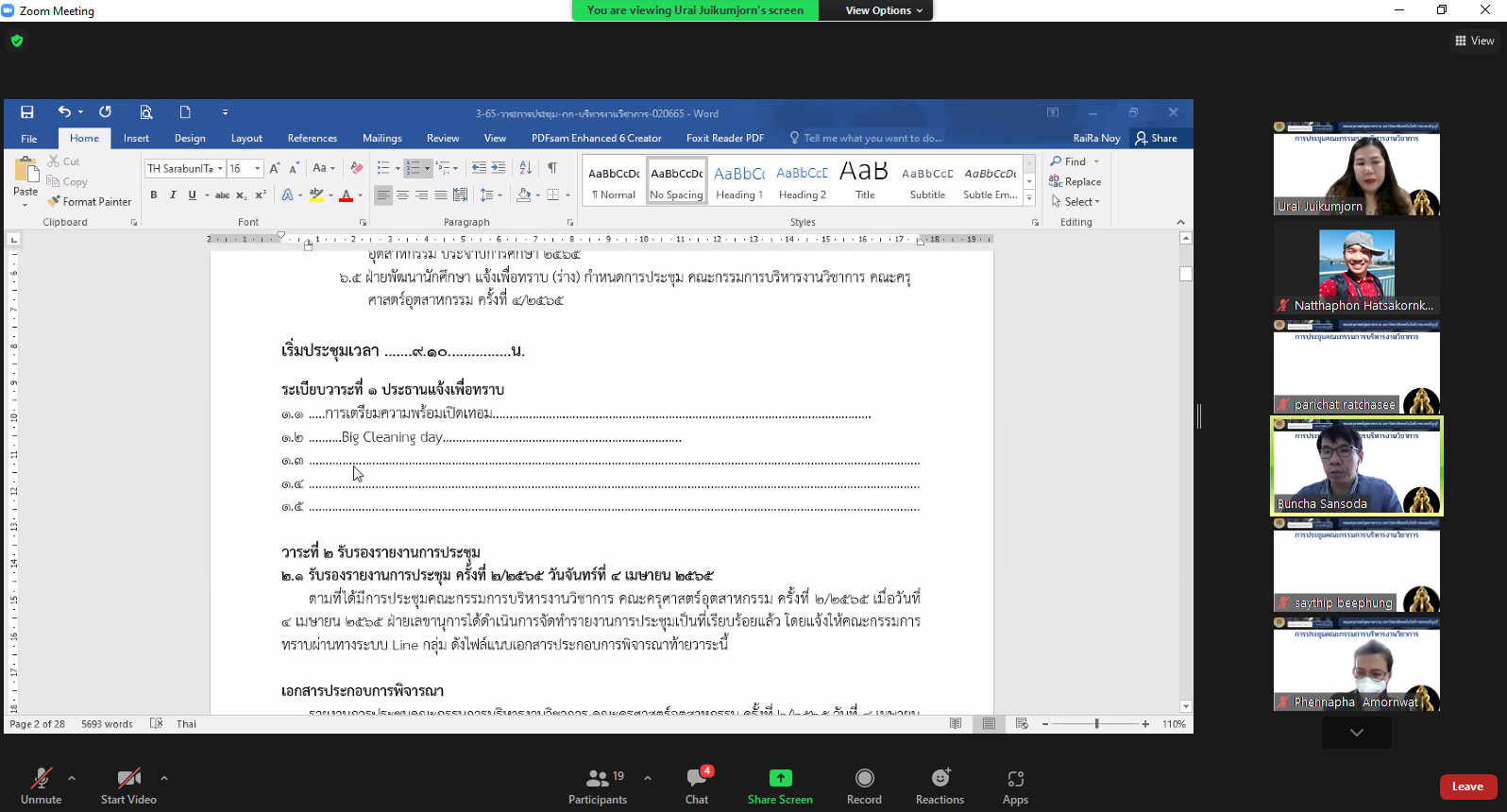Click Format Painter

[x=90, y=201]
